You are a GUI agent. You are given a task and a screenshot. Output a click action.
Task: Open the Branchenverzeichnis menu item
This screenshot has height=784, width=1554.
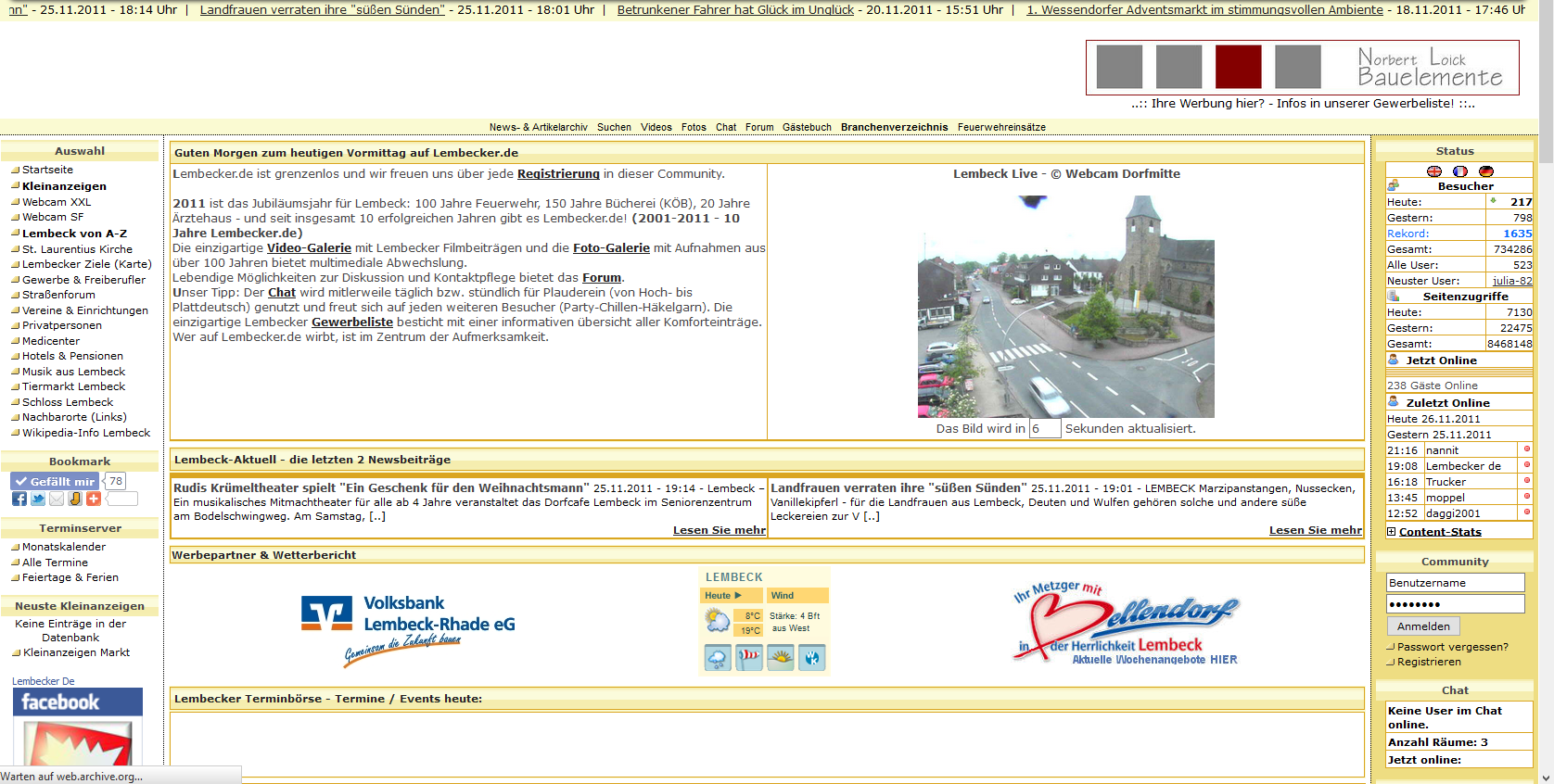[895, 128]
